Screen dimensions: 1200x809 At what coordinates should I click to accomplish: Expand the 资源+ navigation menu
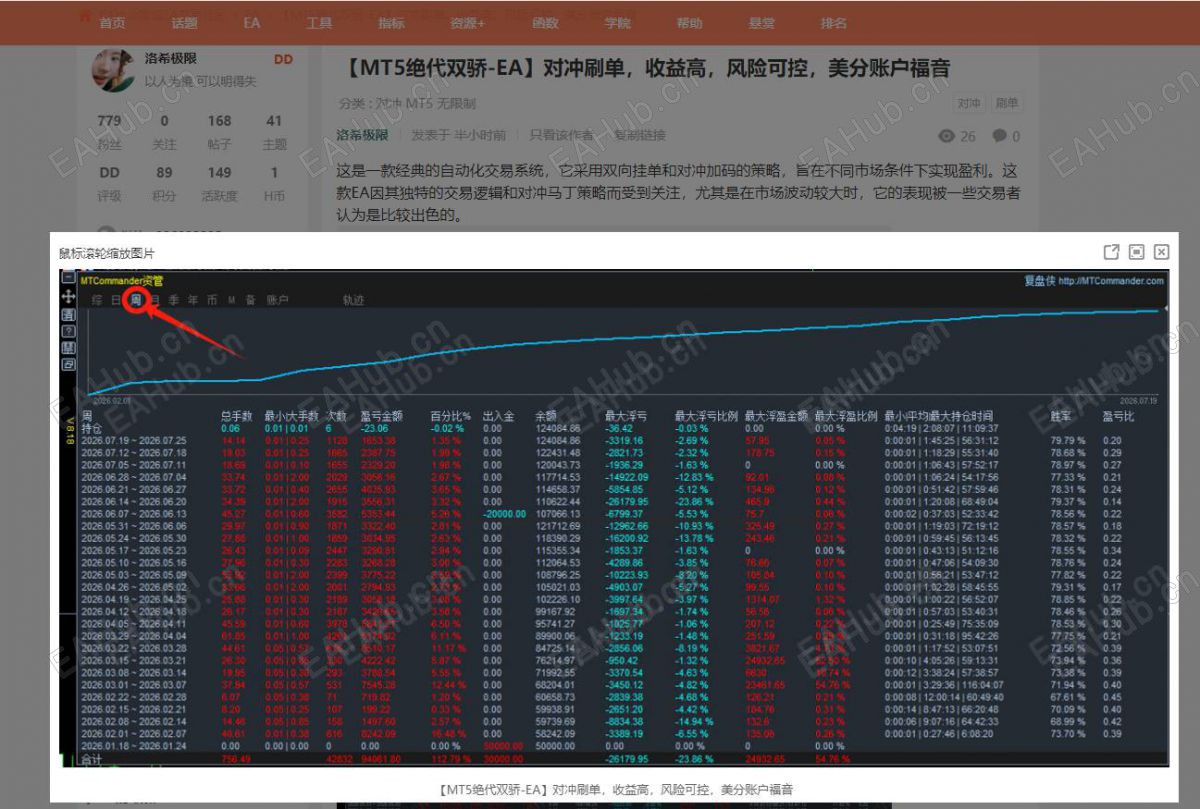click(467, 23)
